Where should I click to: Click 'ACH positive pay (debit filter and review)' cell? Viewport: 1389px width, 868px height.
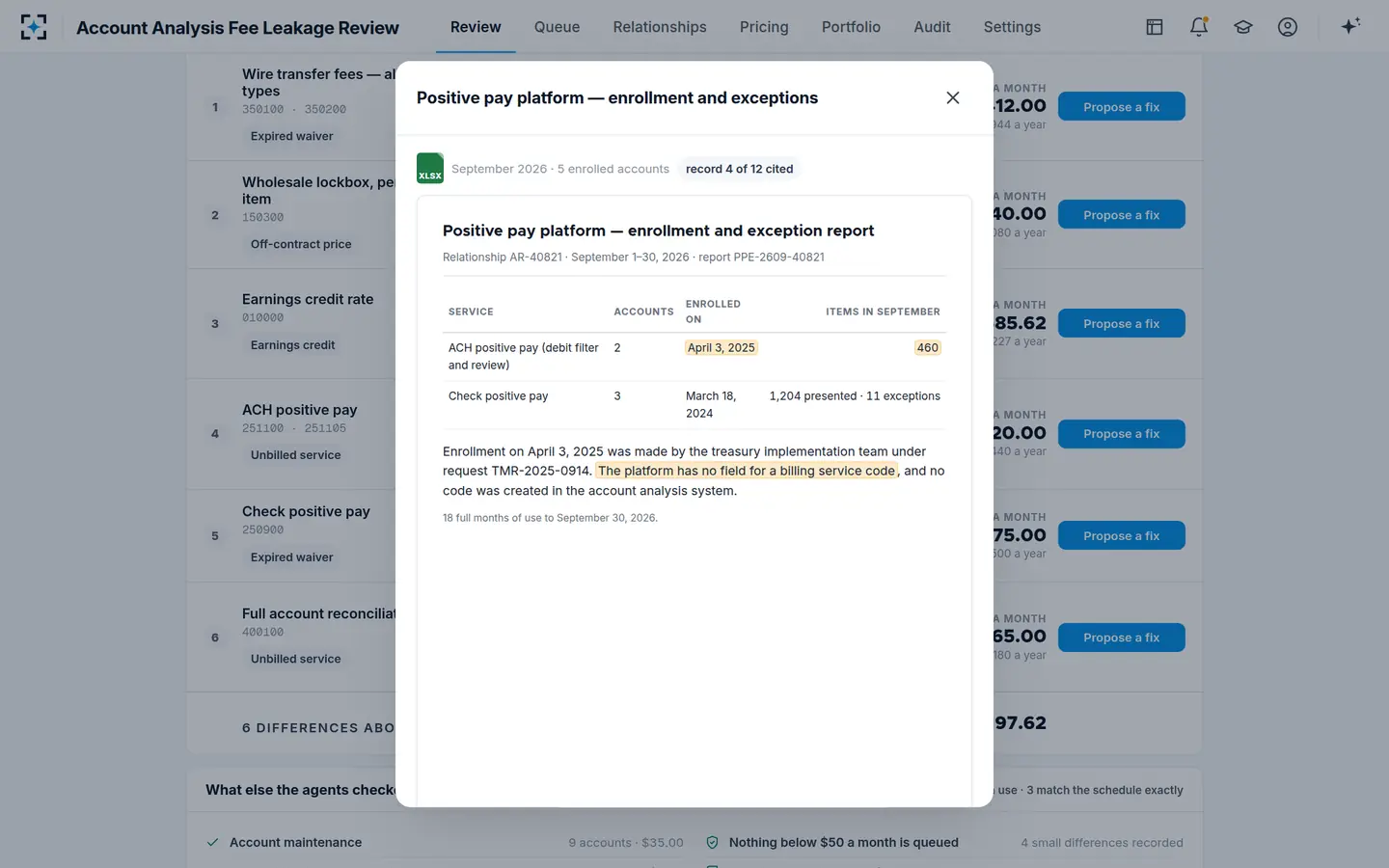click(x=524, y=356)
